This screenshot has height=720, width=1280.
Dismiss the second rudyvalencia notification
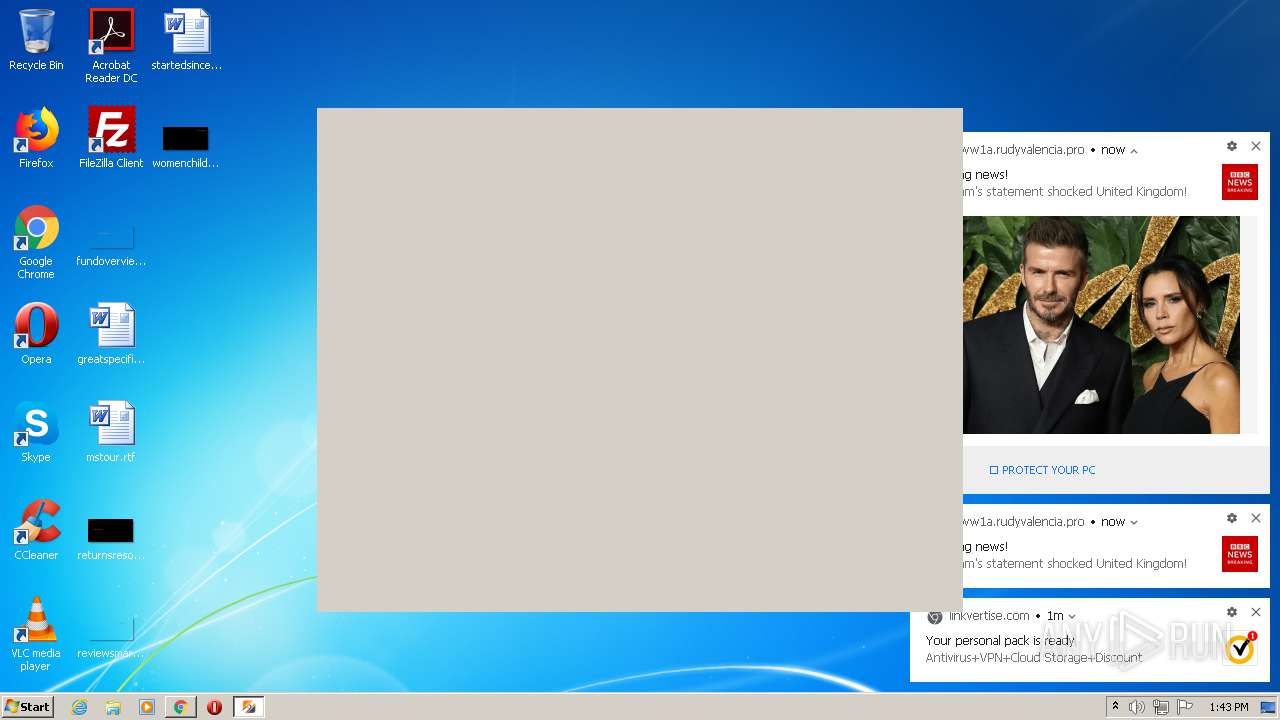[x=1256, y=518]
